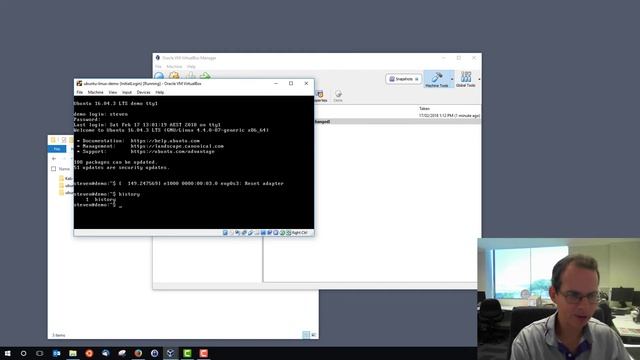Open View menu in the ubuntu VM window
Screen dimensions: 640x360
point(113,93)
